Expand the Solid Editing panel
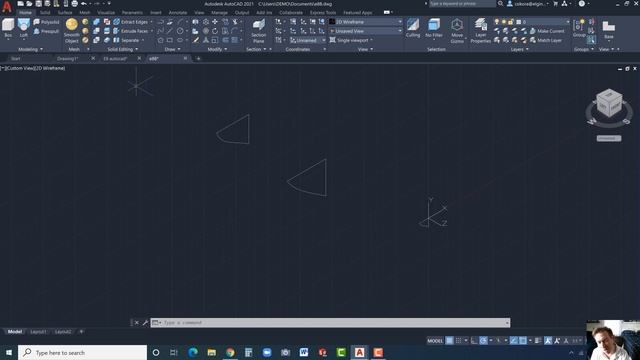640x360 pixels. [122, 49]
